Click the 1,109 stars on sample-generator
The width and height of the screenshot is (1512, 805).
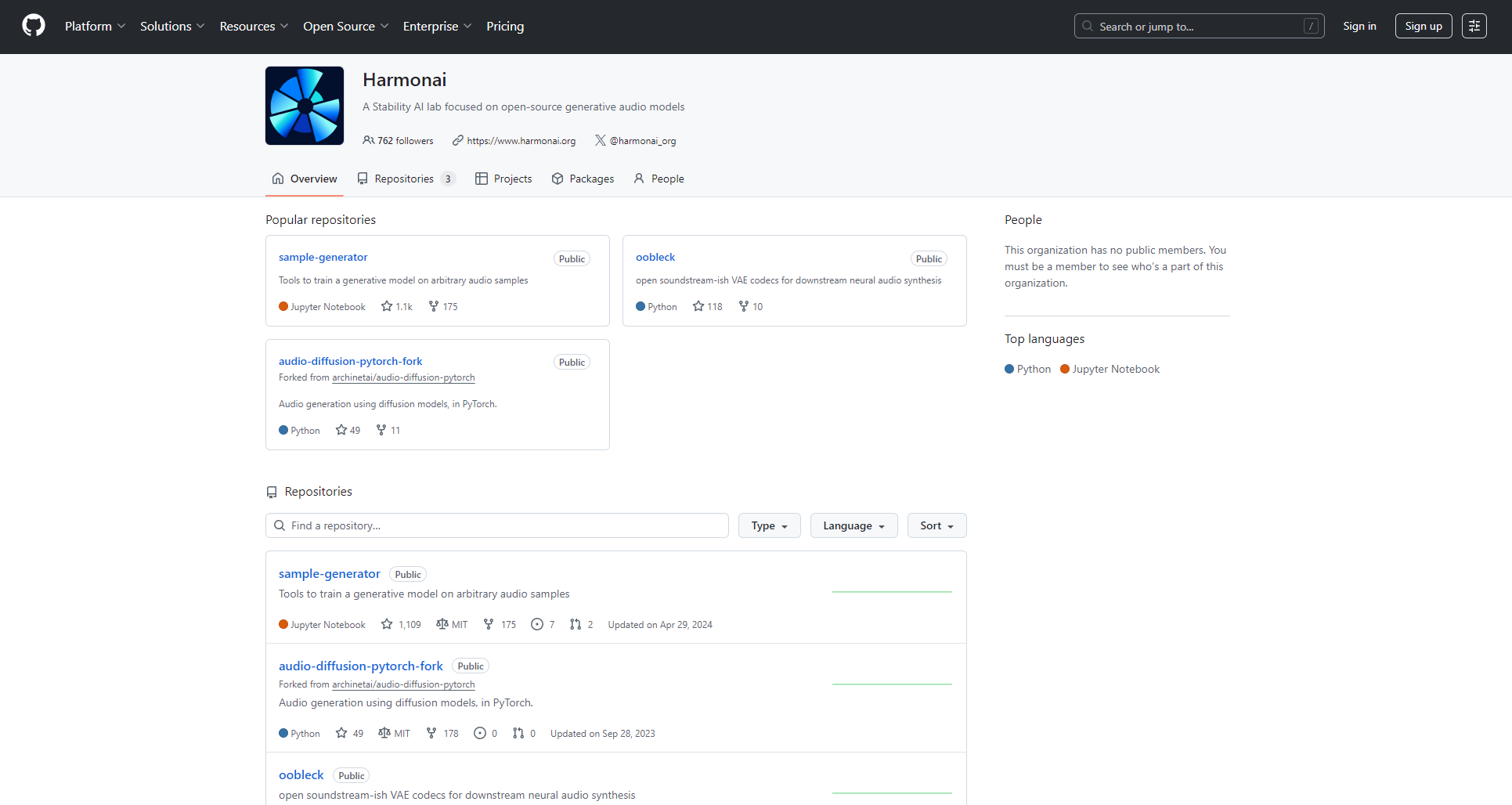coord(401,624)
